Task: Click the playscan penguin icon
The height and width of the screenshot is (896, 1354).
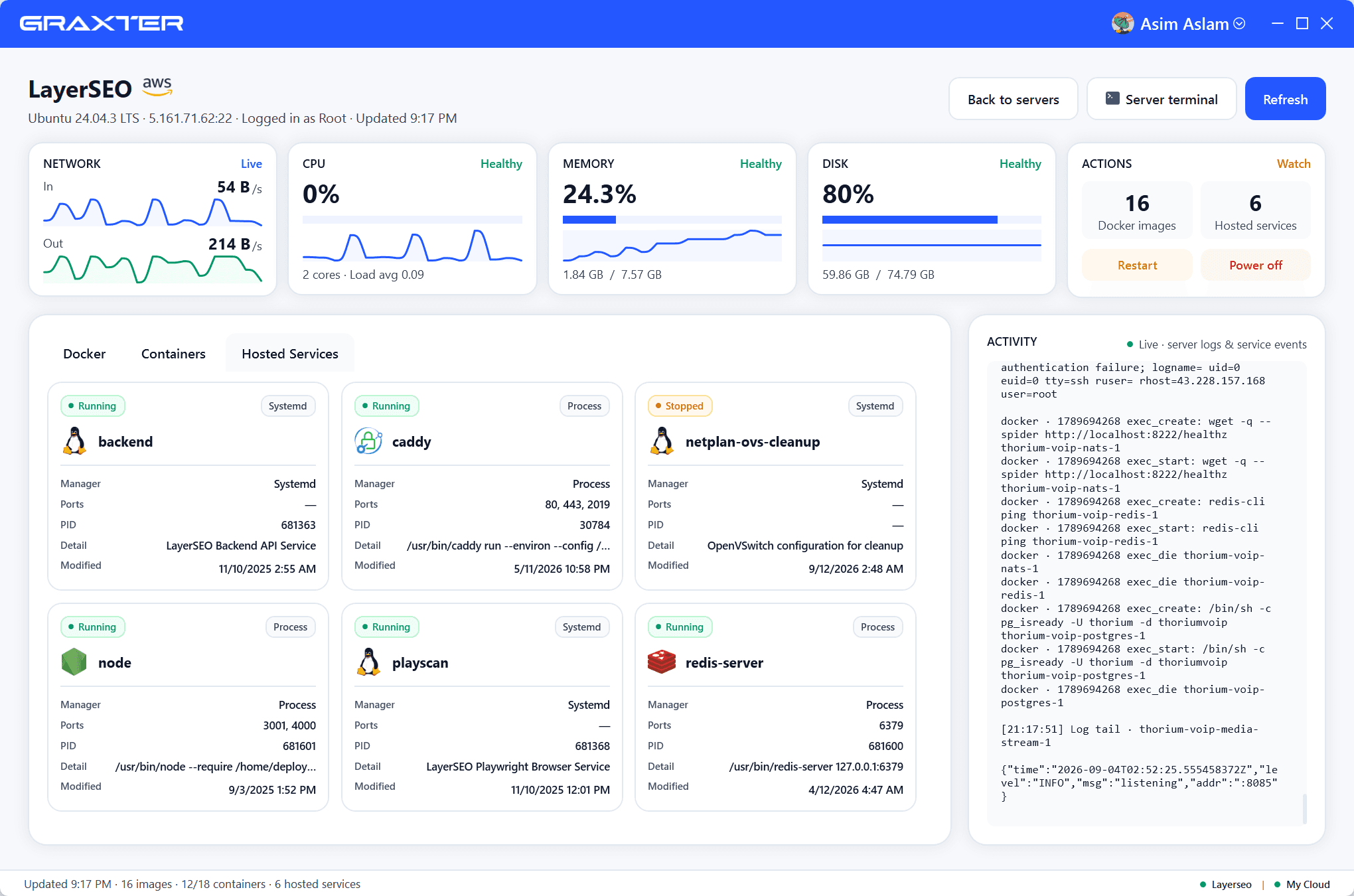Action: click(368, 662)
